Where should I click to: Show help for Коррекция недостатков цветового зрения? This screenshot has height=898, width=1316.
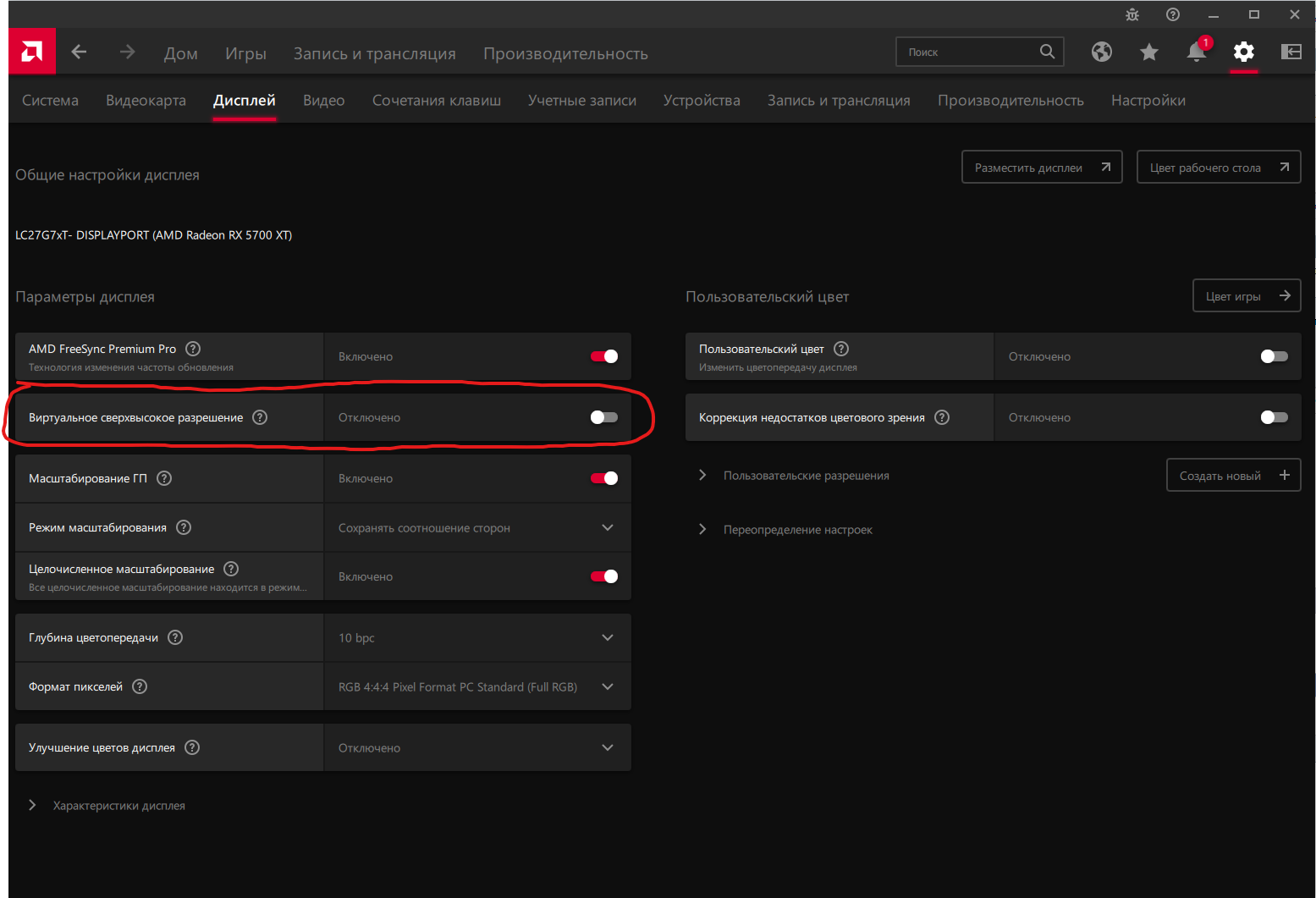pyautogui.click(x=942, y=417)
